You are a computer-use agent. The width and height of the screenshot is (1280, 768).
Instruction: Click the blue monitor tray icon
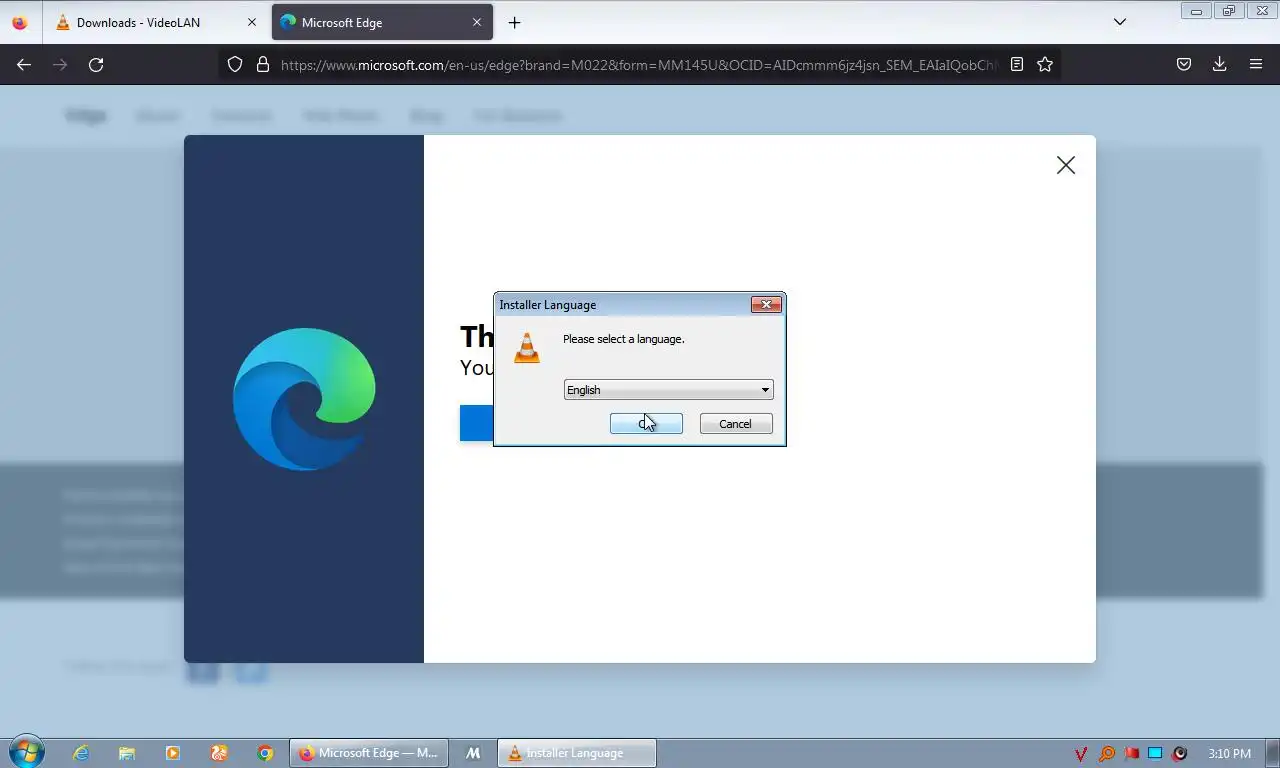tap(1155, 753)
